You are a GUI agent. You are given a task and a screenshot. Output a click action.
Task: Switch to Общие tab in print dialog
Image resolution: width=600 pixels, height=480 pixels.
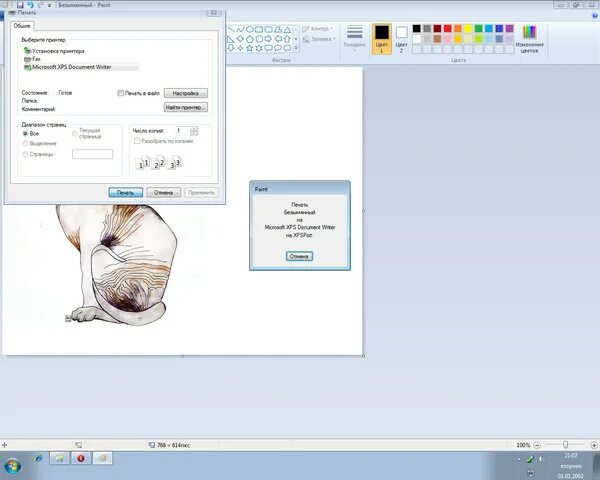point(22,26)
